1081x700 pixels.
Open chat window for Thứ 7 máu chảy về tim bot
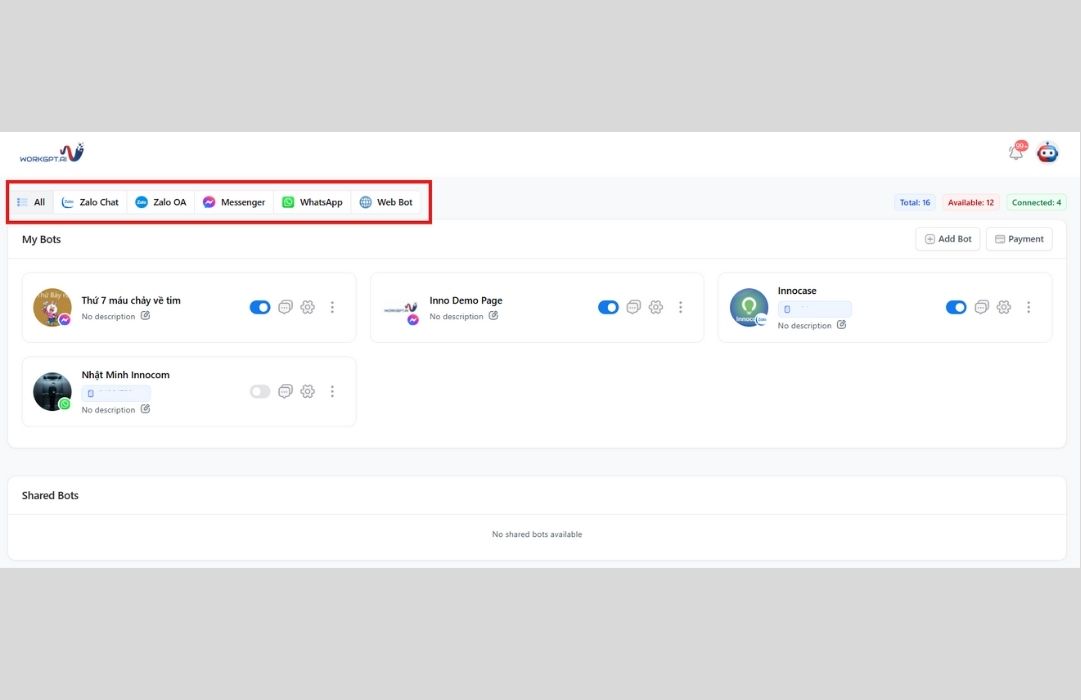(x=285, y=307)
